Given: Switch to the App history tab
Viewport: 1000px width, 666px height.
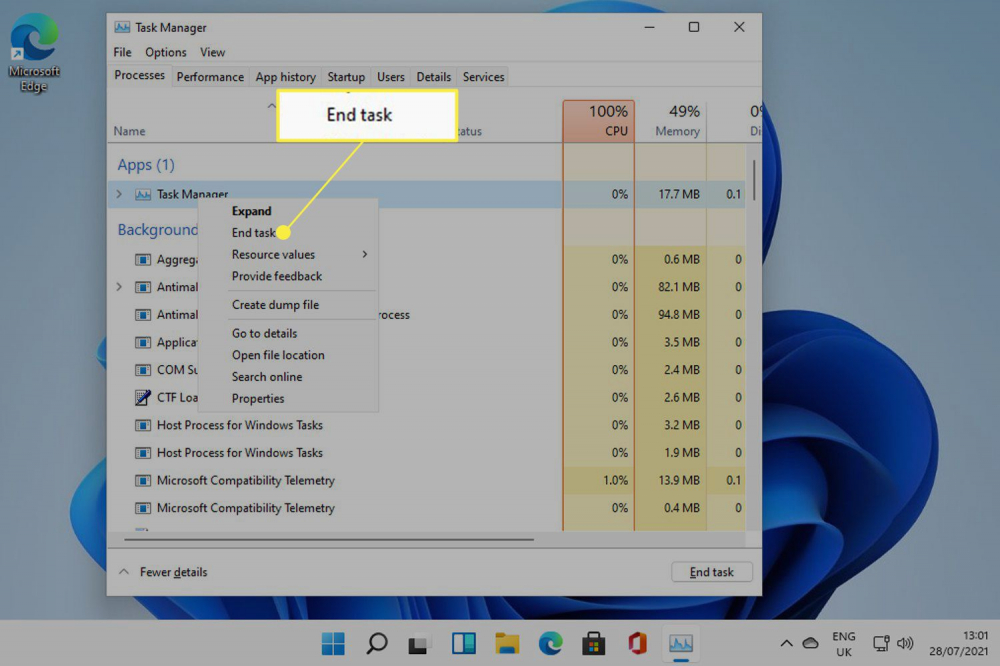Looking at the screenshot, I should [x=286, y=77].
